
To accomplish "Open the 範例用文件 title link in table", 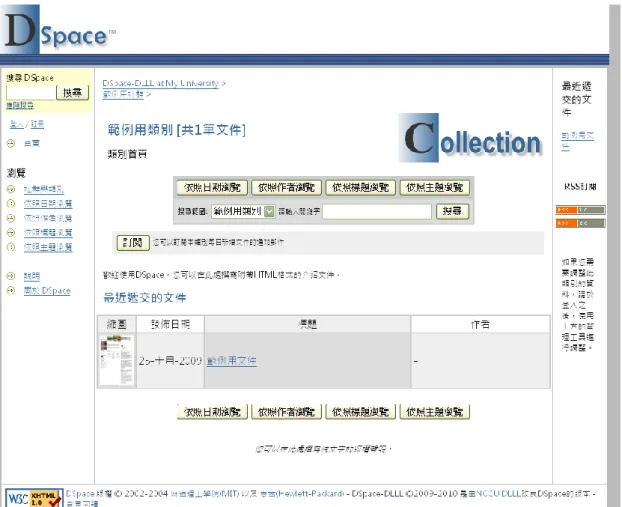I will (x=232, y=361).
